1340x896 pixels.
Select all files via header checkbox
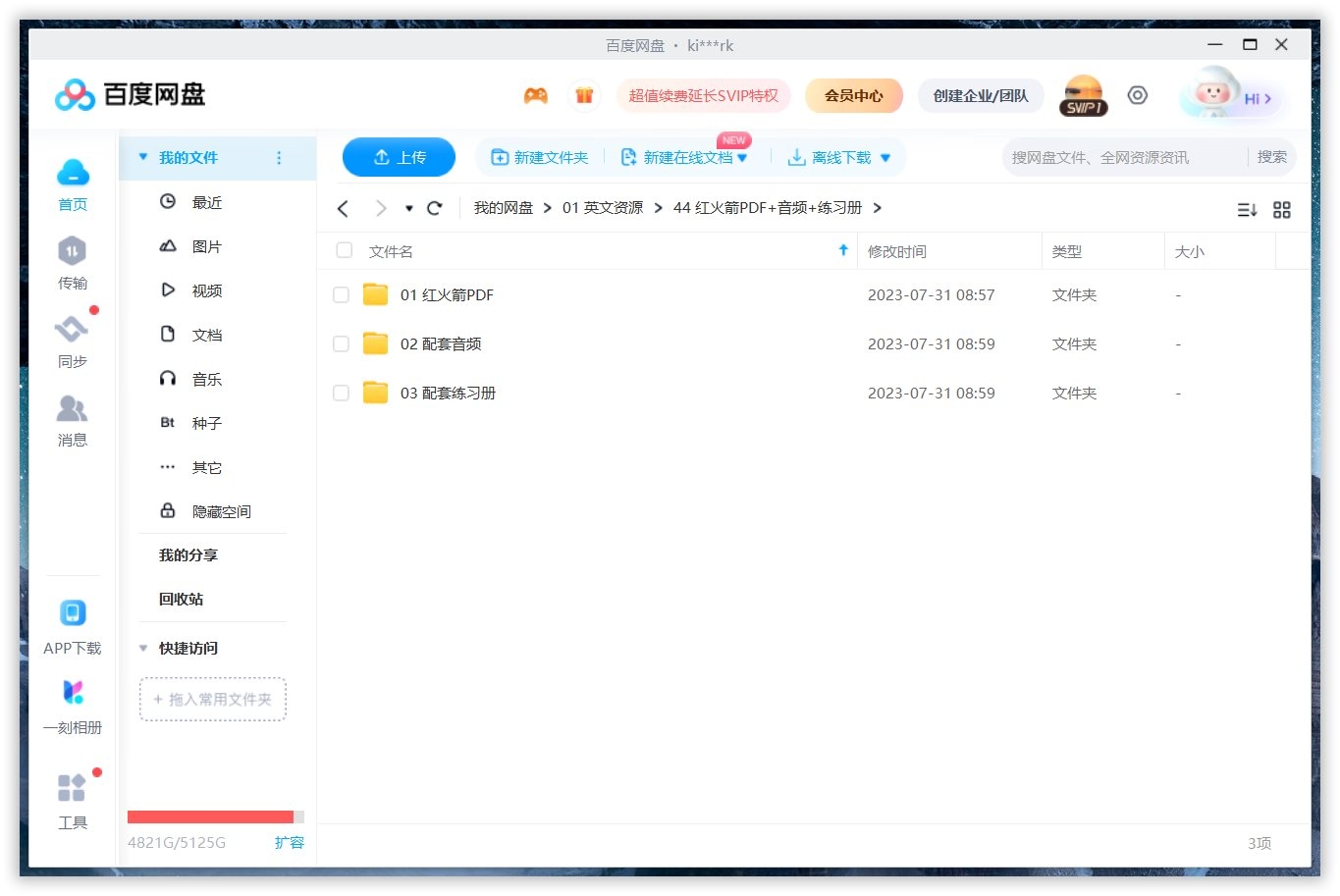coord(344,250)
